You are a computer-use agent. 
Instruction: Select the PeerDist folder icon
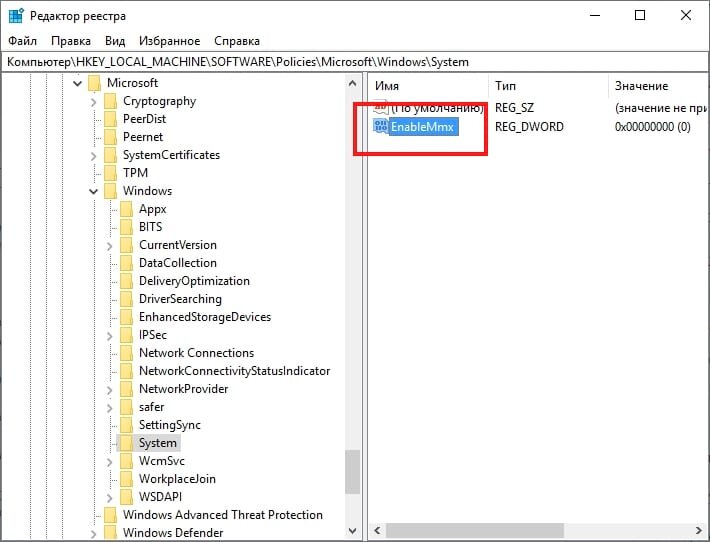point(110,119)
